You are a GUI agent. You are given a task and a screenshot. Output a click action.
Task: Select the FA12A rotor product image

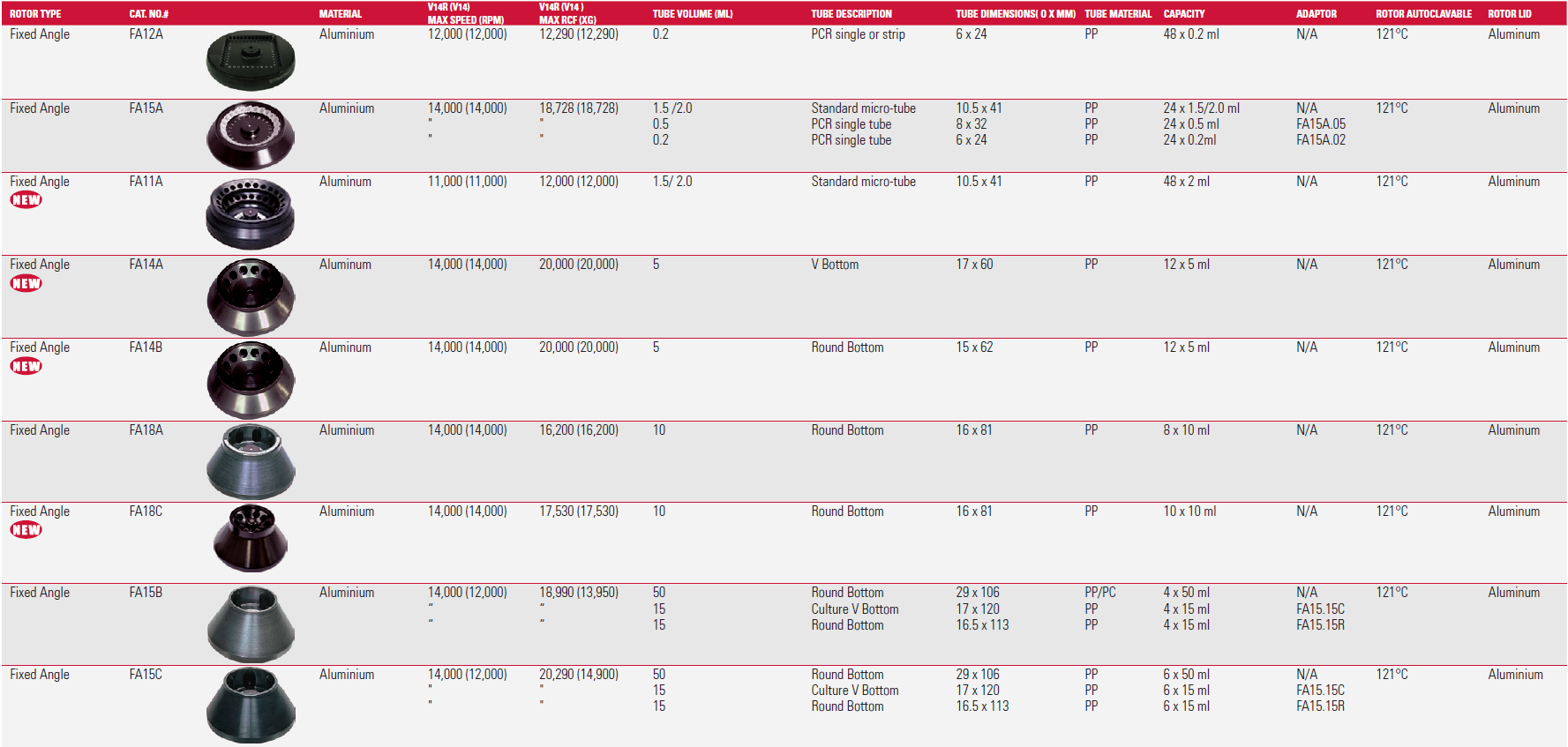(251, 61)
